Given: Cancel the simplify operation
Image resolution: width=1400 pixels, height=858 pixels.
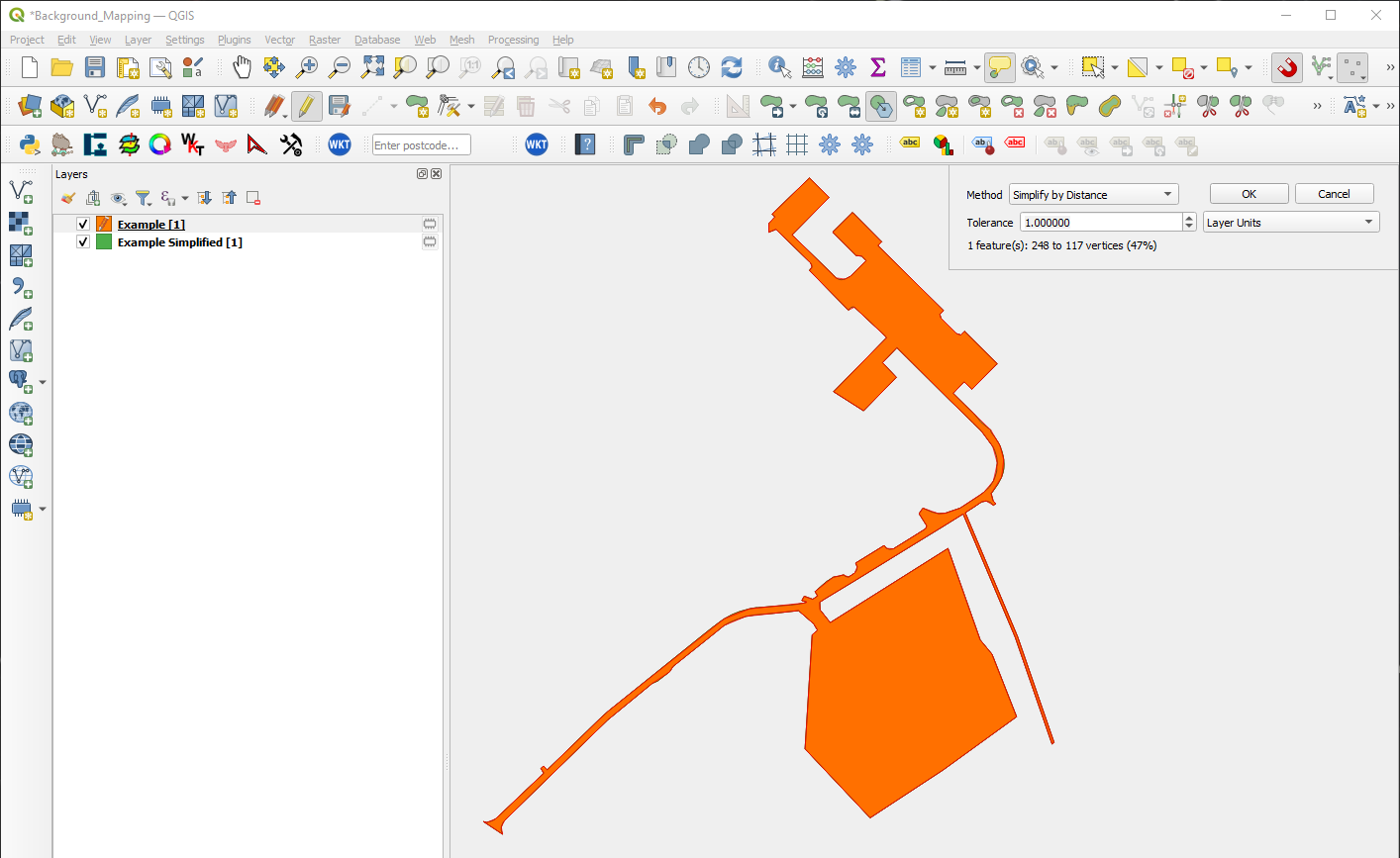Looking at the screenshot, I should [x=1334, y=193].
